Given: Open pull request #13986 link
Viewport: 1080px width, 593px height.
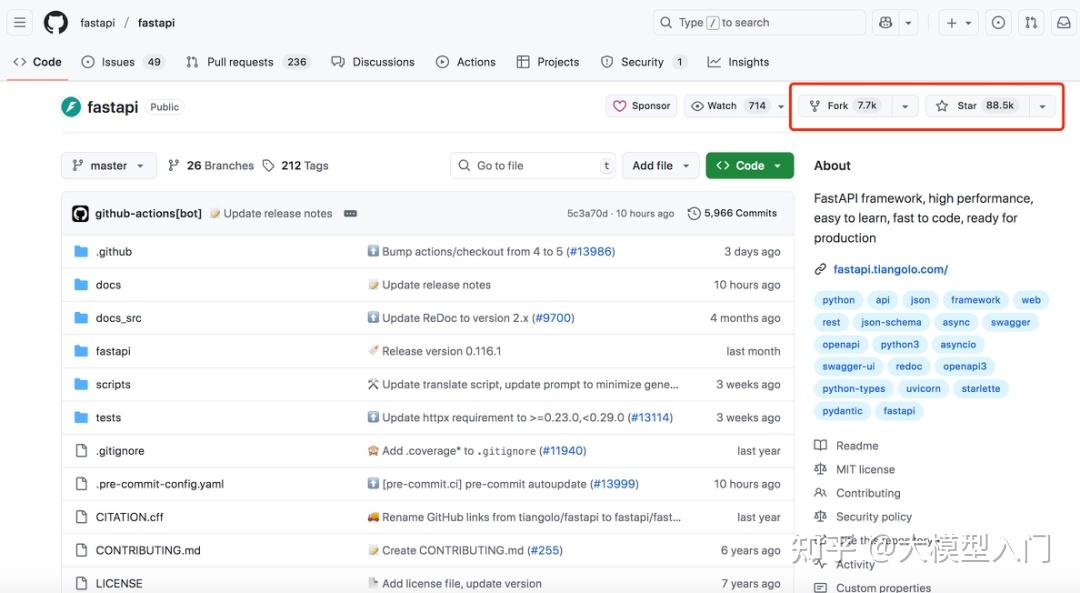Looking at the screenshot, I should pyautogui.click(x=591, y=251).
